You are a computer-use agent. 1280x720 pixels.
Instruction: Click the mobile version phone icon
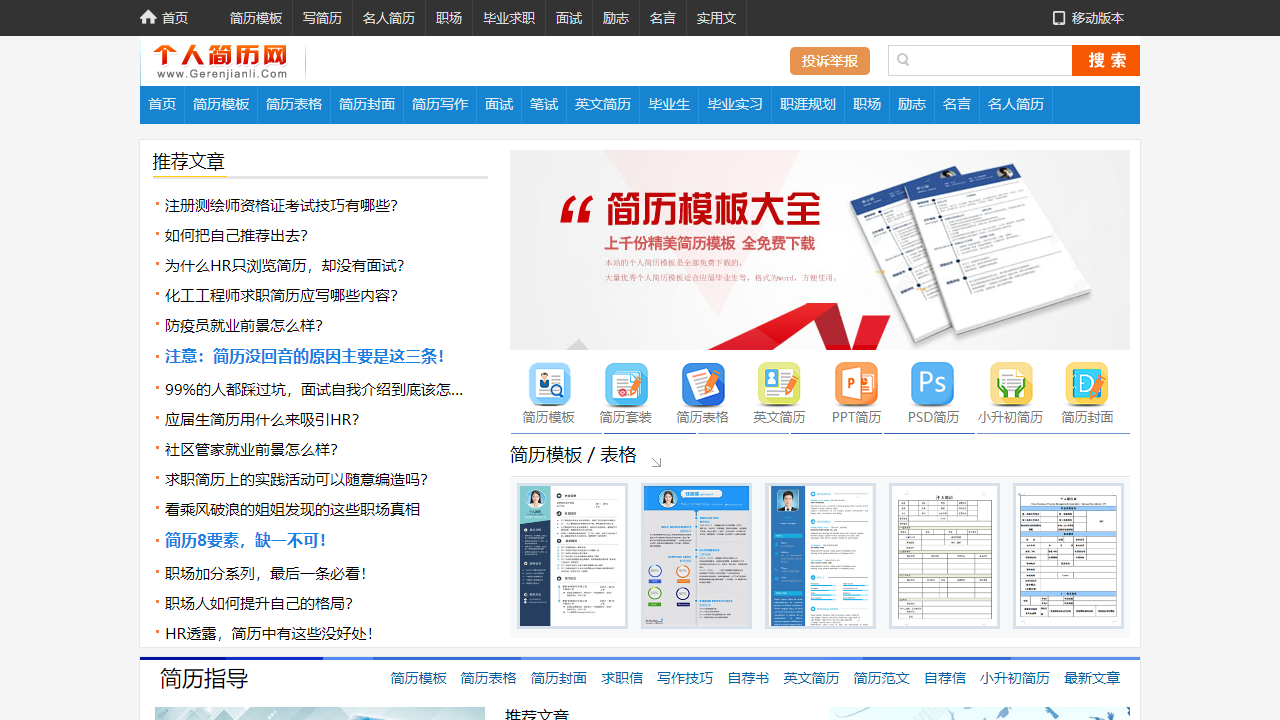(1059, 18)
